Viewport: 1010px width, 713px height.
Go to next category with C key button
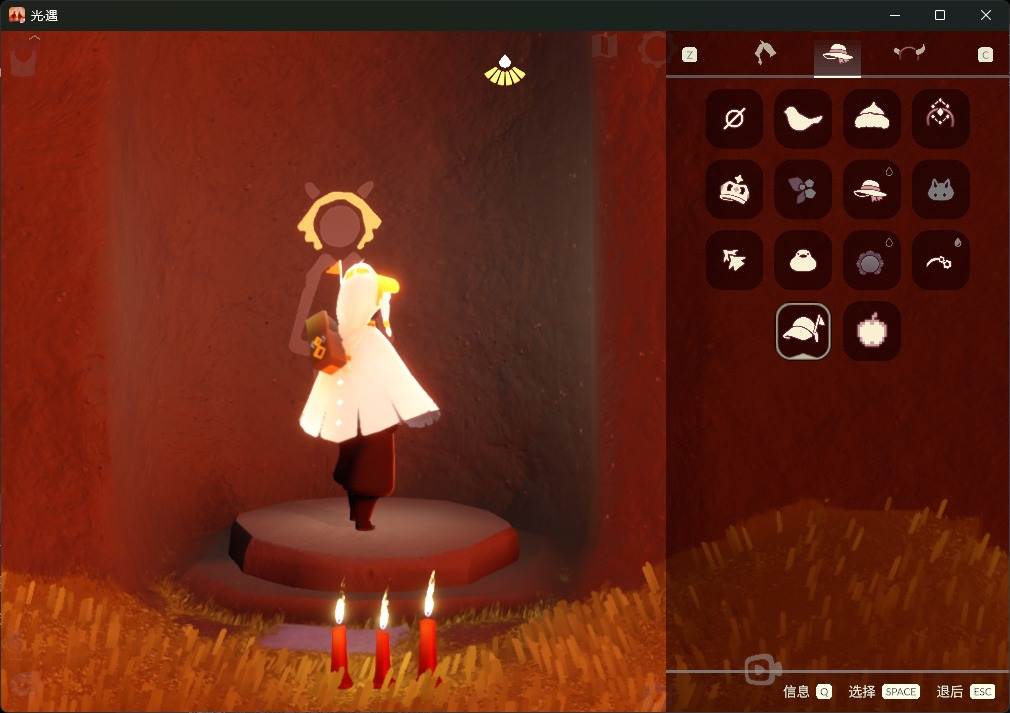[985, 55]
